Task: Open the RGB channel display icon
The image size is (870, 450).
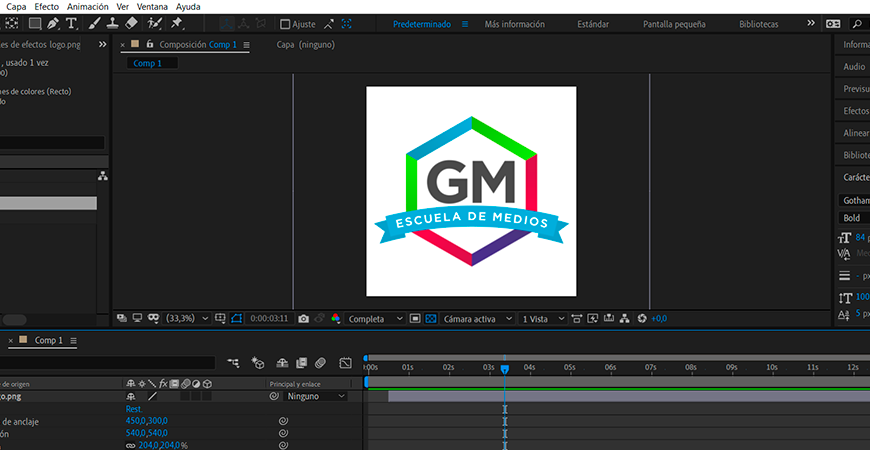Action: point(335,318)
